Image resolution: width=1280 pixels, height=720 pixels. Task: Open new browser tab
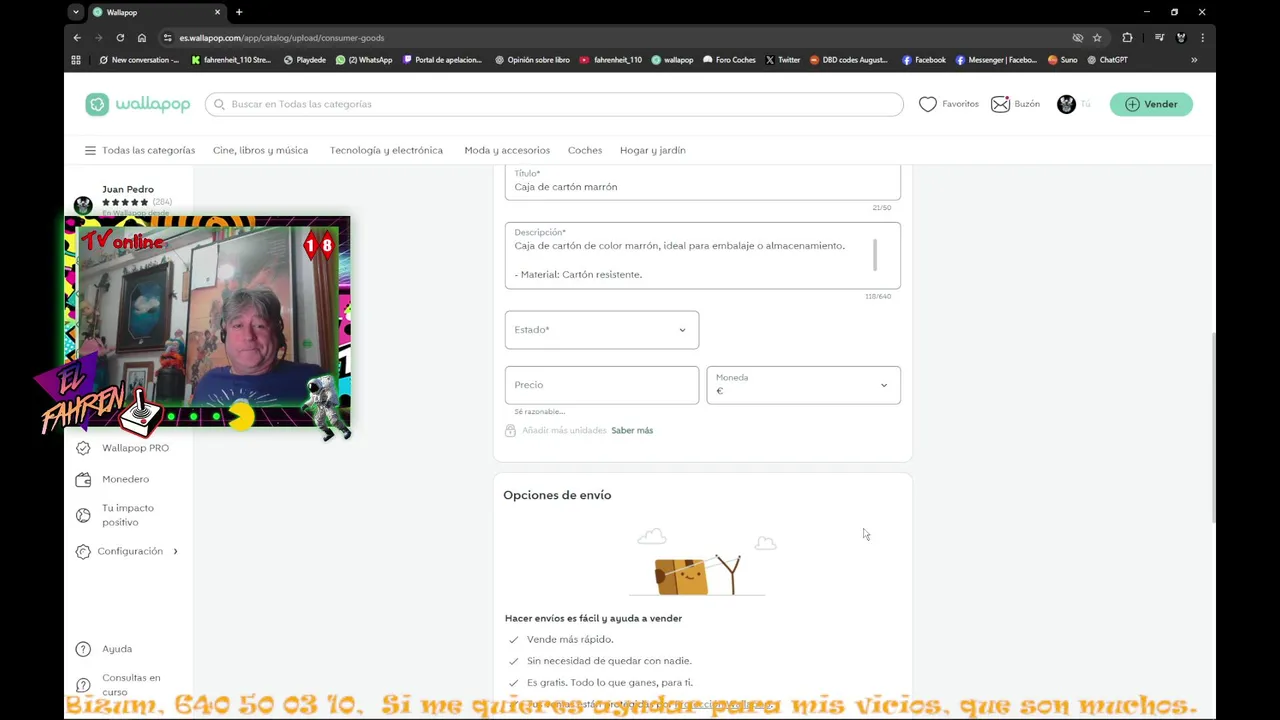point(239,12)
